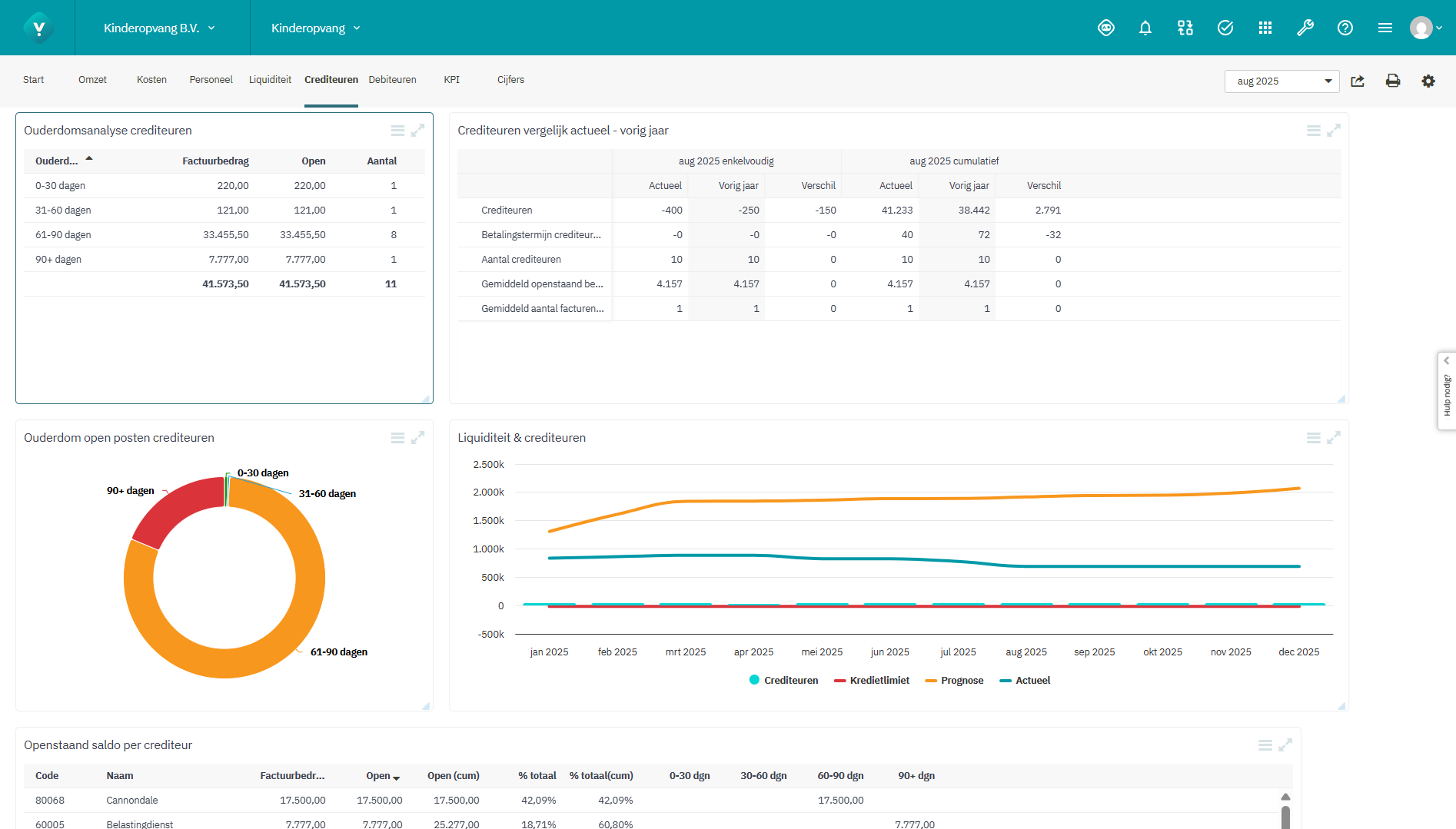Viewport: 1456px width, 829px height.
Task: Switch to the Debiteuren tab
Action: point(392,80)
